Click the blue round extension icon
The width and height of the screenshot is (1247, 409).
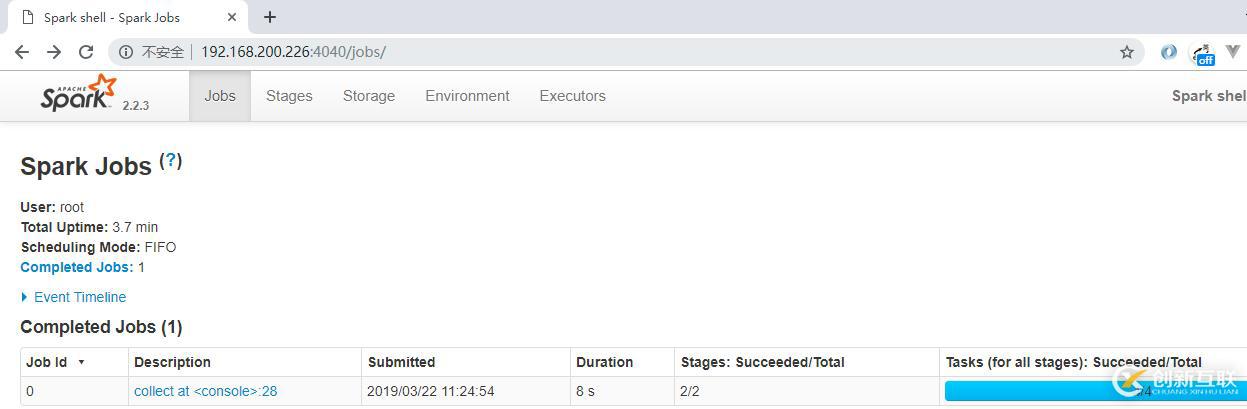coord(1168,52)
